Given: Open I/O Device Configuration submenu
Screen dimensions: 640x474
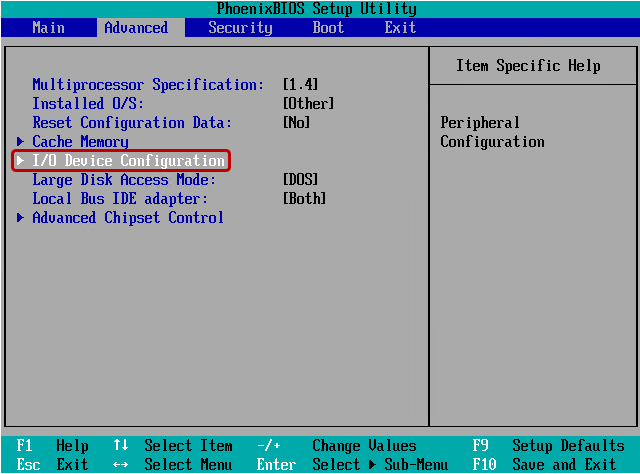Looking at the screenshot, I should pos(128,161).
